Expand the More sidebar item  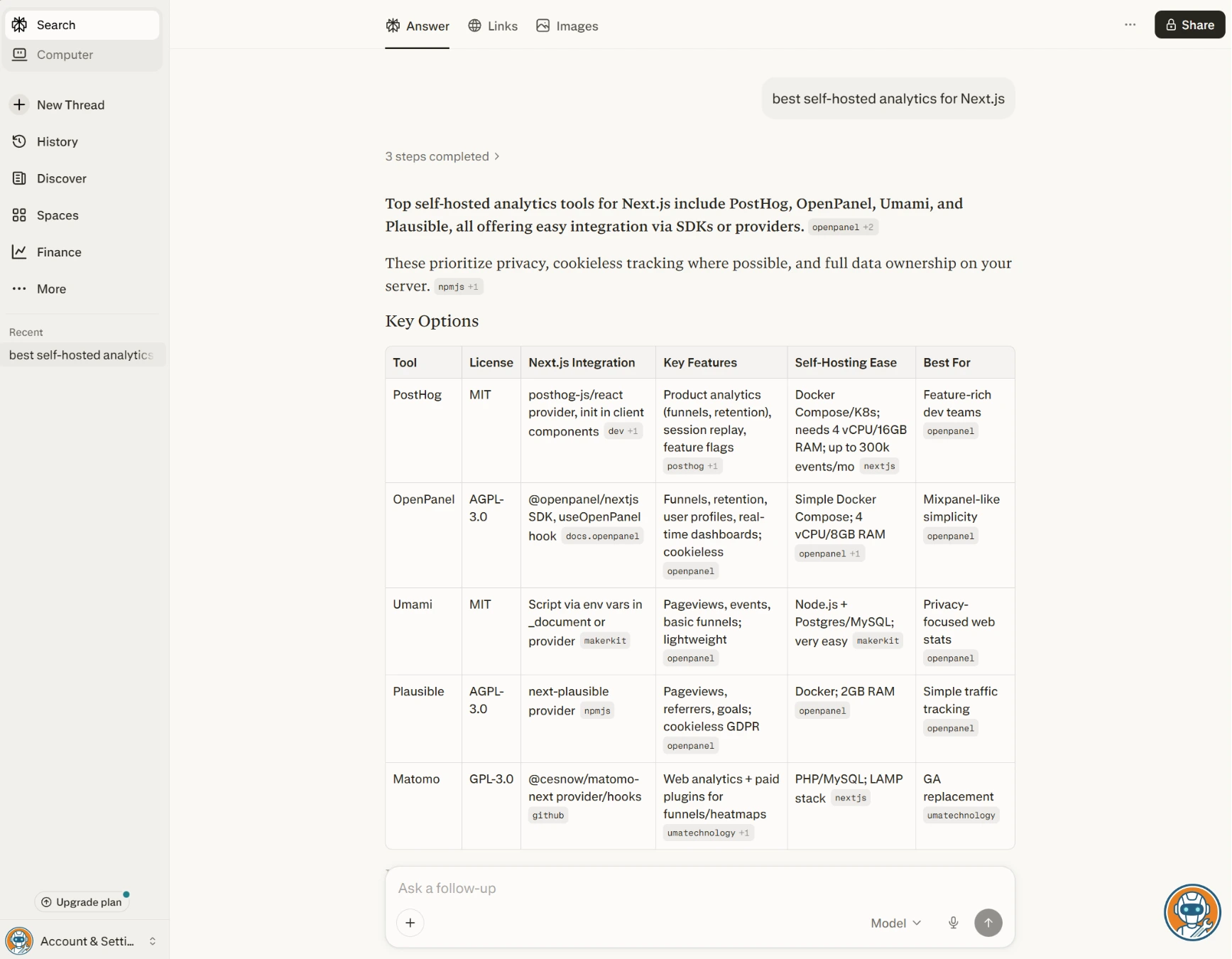[51, 289]
